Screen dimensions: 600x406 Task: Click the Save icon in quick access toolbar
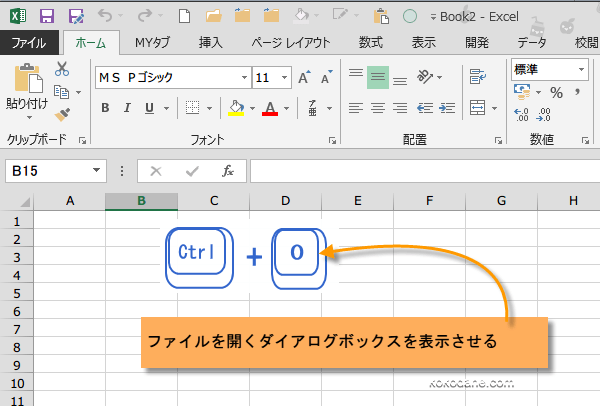pyautogui.click(x=46, y=16)
